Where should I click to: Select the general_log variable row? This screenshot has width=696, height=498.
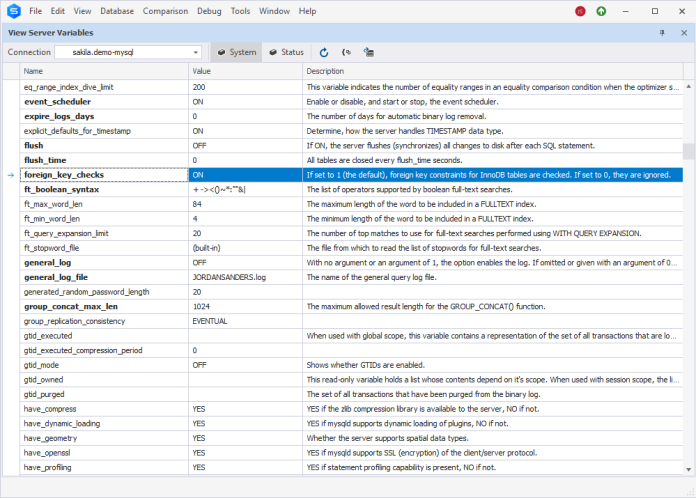click(x=351, y=263)
